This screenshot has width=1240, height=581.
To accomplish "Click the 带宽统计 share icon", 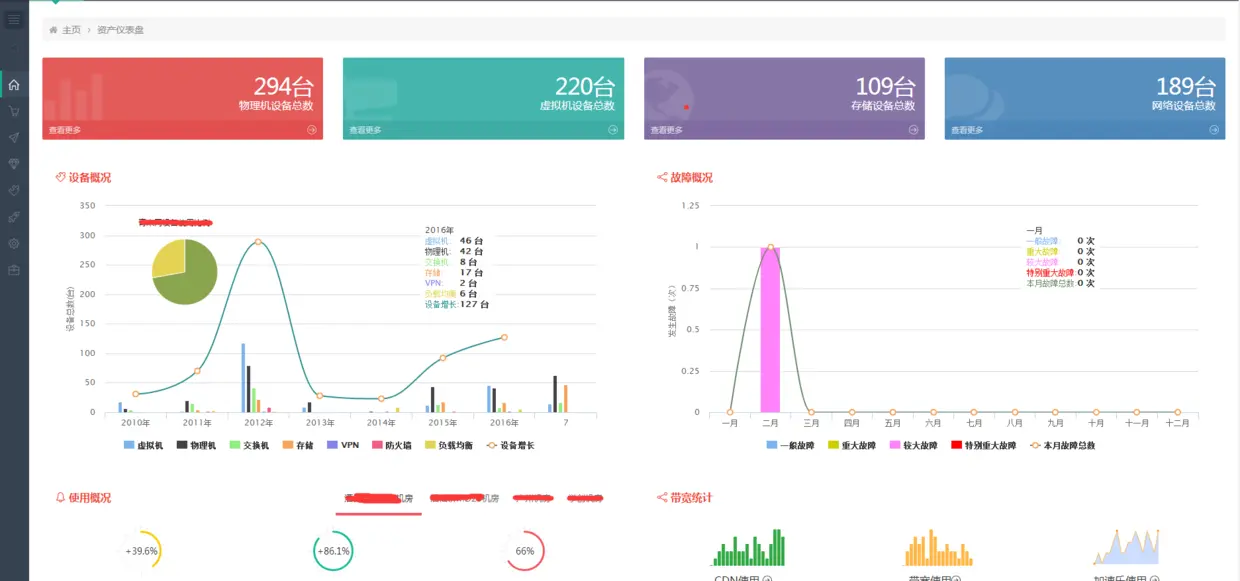I will click(661, 497).
